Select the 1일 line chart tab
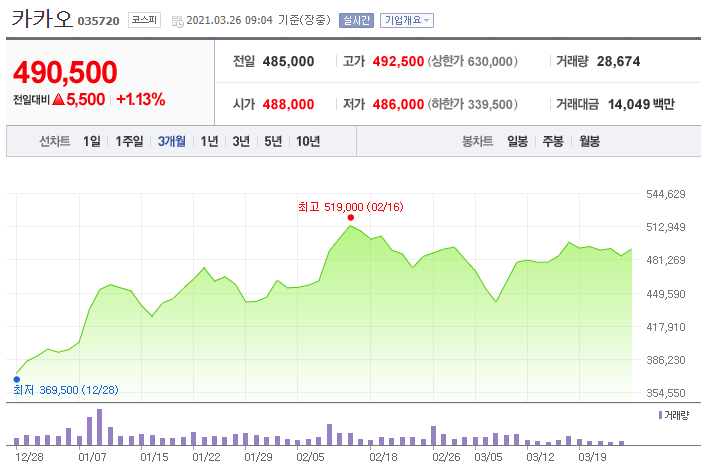The image size is (701, 476). (92, 141)
